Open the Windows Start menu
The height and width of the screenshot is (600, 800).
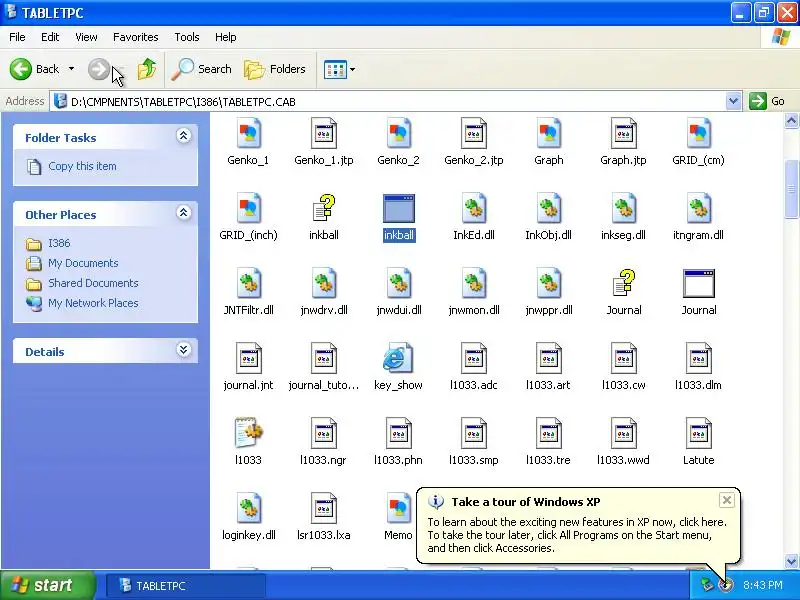47,585
